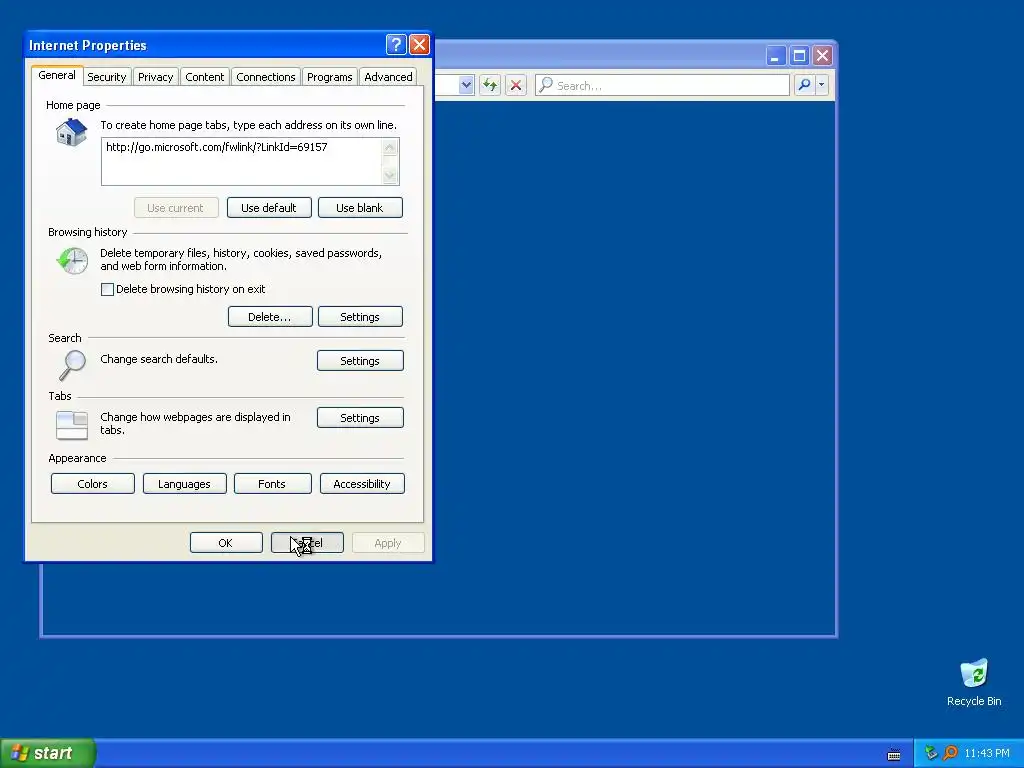The width and height of the screenshot is (1024, 768).
Task: Open Search section Settings button
Action: point(360,360)
